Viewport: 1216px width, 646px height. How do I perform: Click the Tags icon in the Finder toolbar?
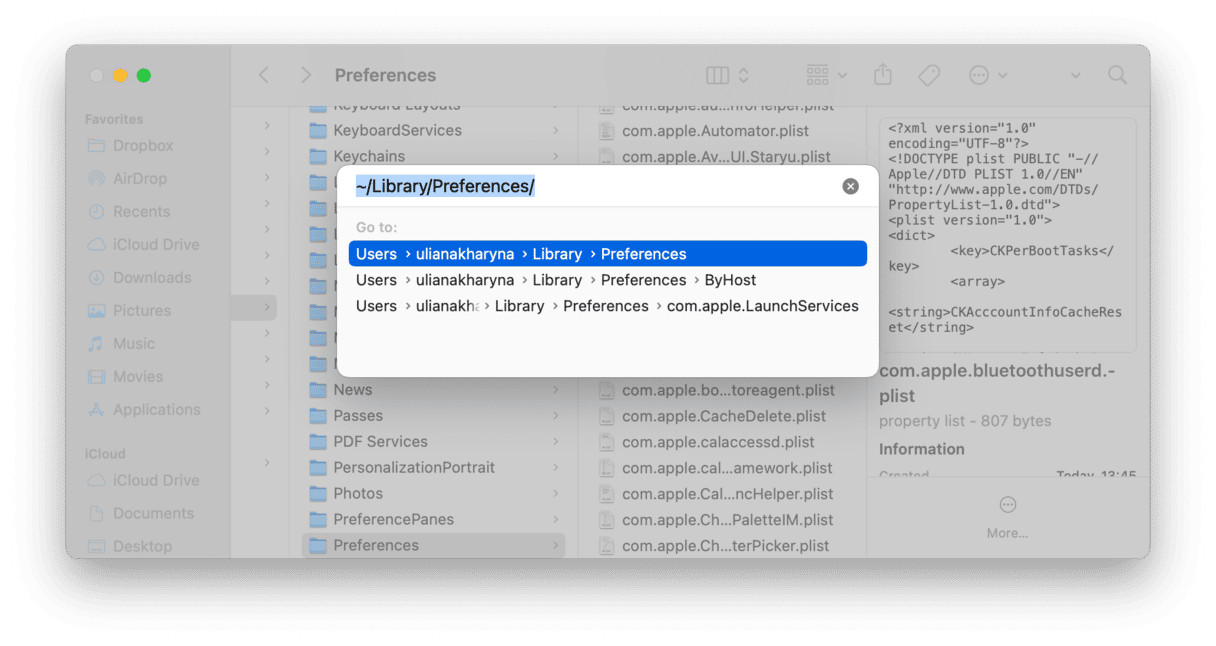click(929, 75)
